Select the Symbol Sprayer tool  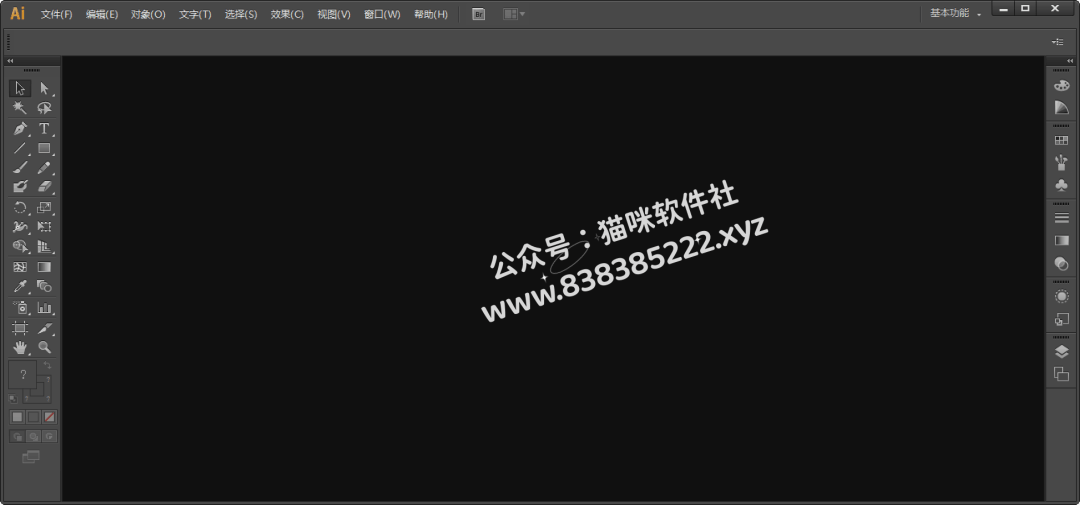tap(20, 308)
